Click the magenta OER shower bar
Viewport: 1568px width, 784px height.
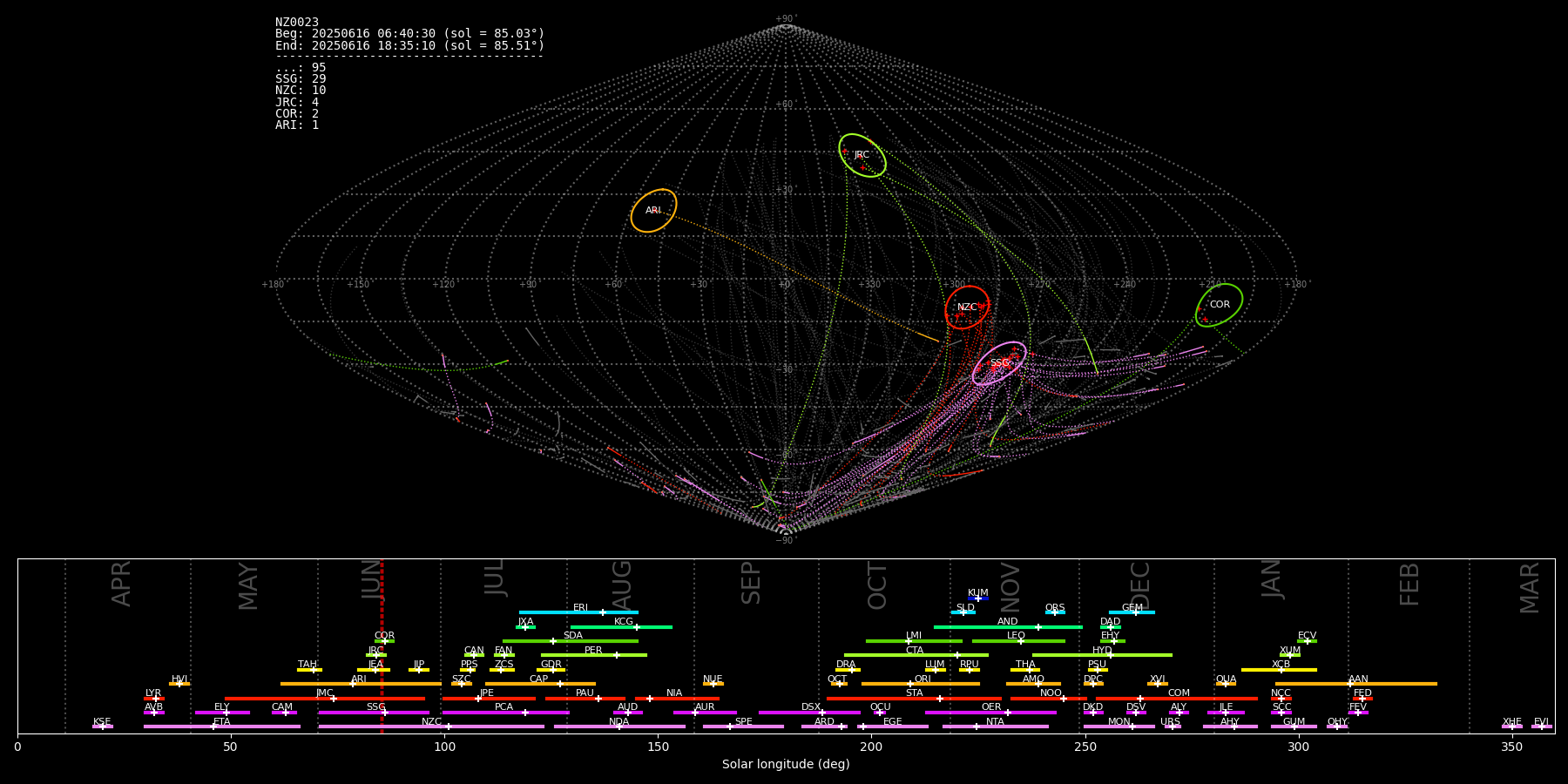[990, 713]
